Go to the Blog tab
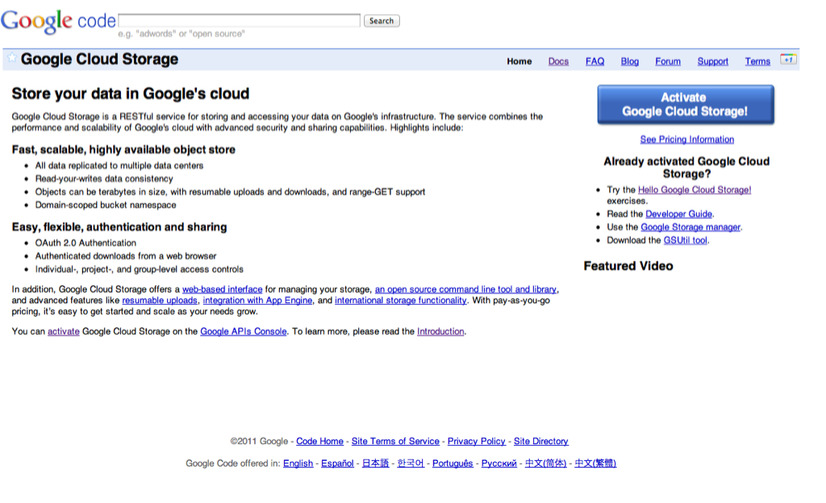Image resolution: width=826 pixels, height=503 pixels. [x=630, y=62]
